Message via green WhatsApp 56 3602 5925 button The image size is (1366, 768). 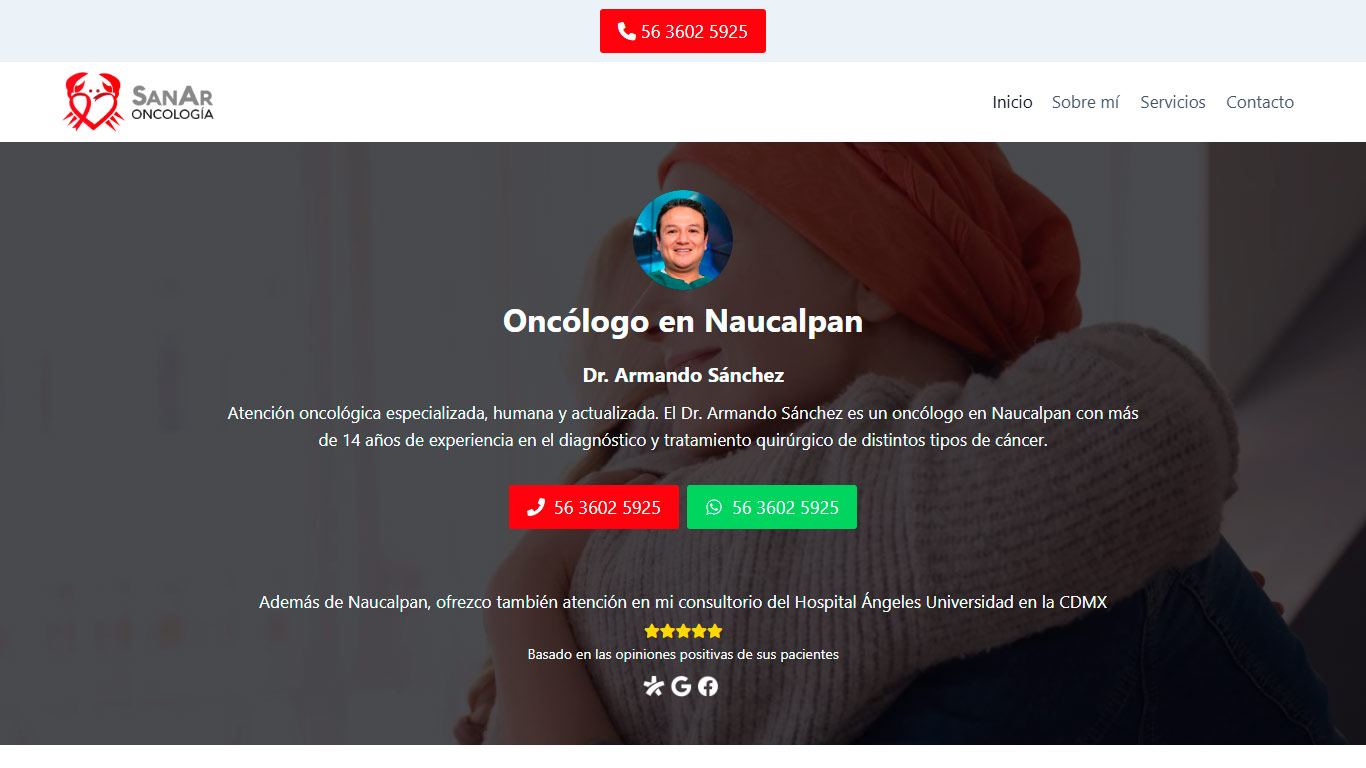click(772, 507)
